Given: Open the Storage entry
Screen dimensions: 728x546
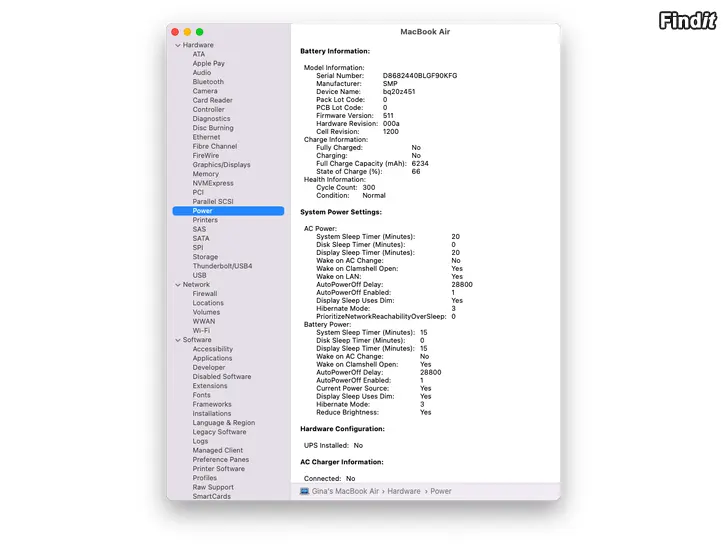Looking at the screenshot, I should pyautogui.click(x=205, y=257).
